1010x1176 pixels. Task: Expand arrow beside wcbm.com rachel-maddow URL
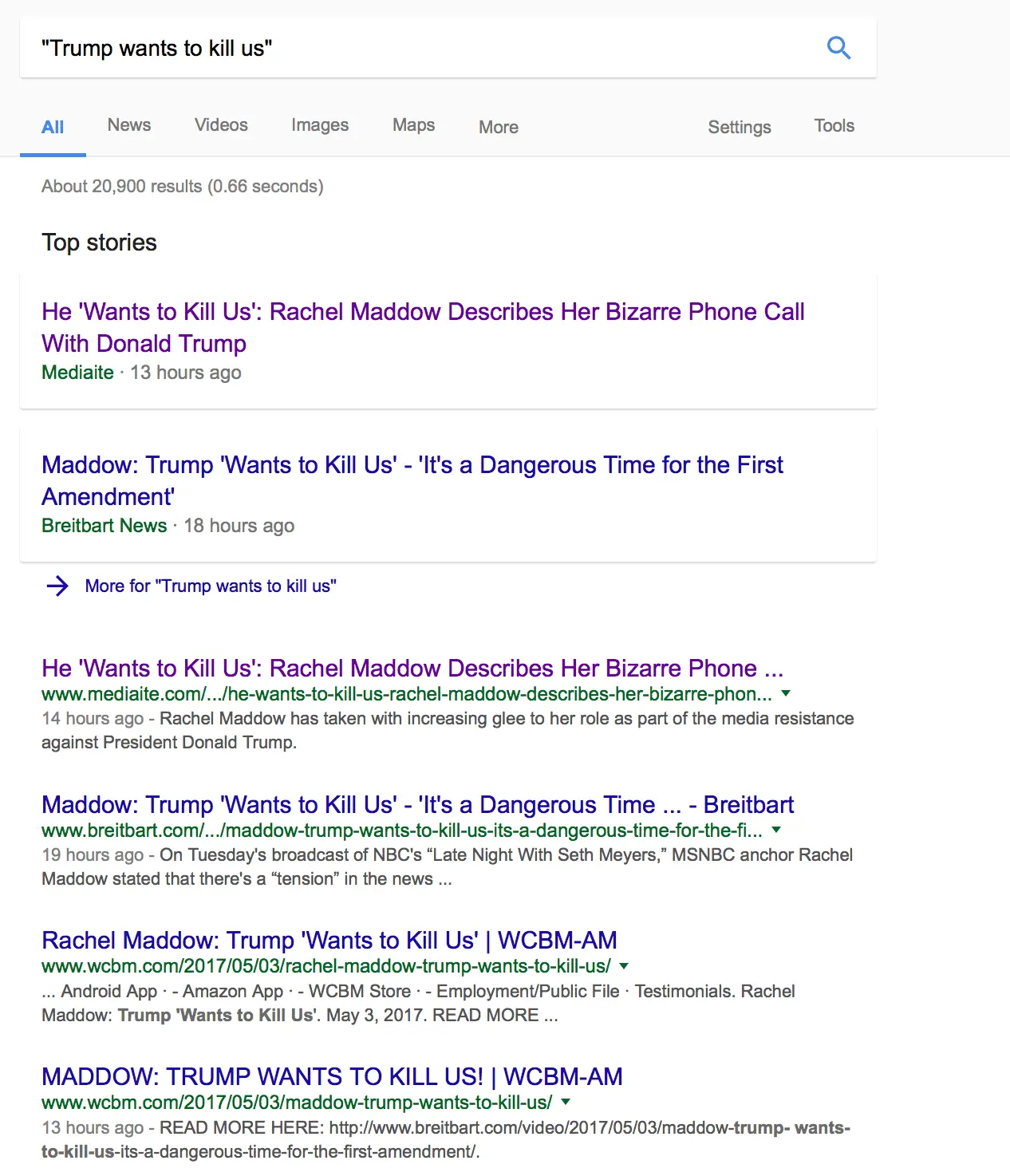pos(624,966)
